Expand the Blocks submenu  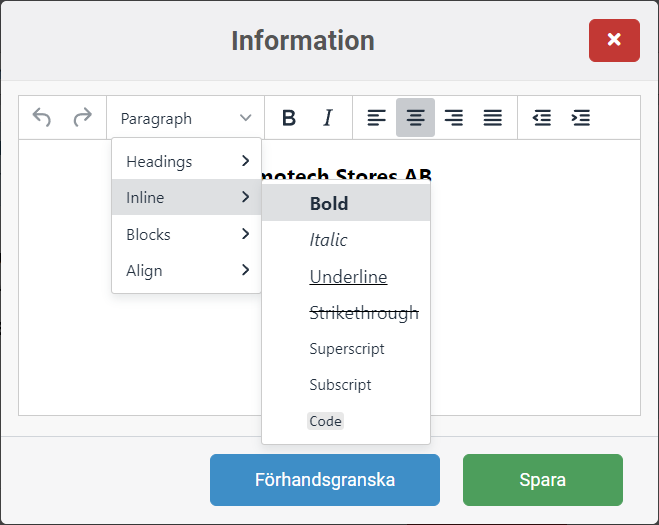[x=186, y=234]
